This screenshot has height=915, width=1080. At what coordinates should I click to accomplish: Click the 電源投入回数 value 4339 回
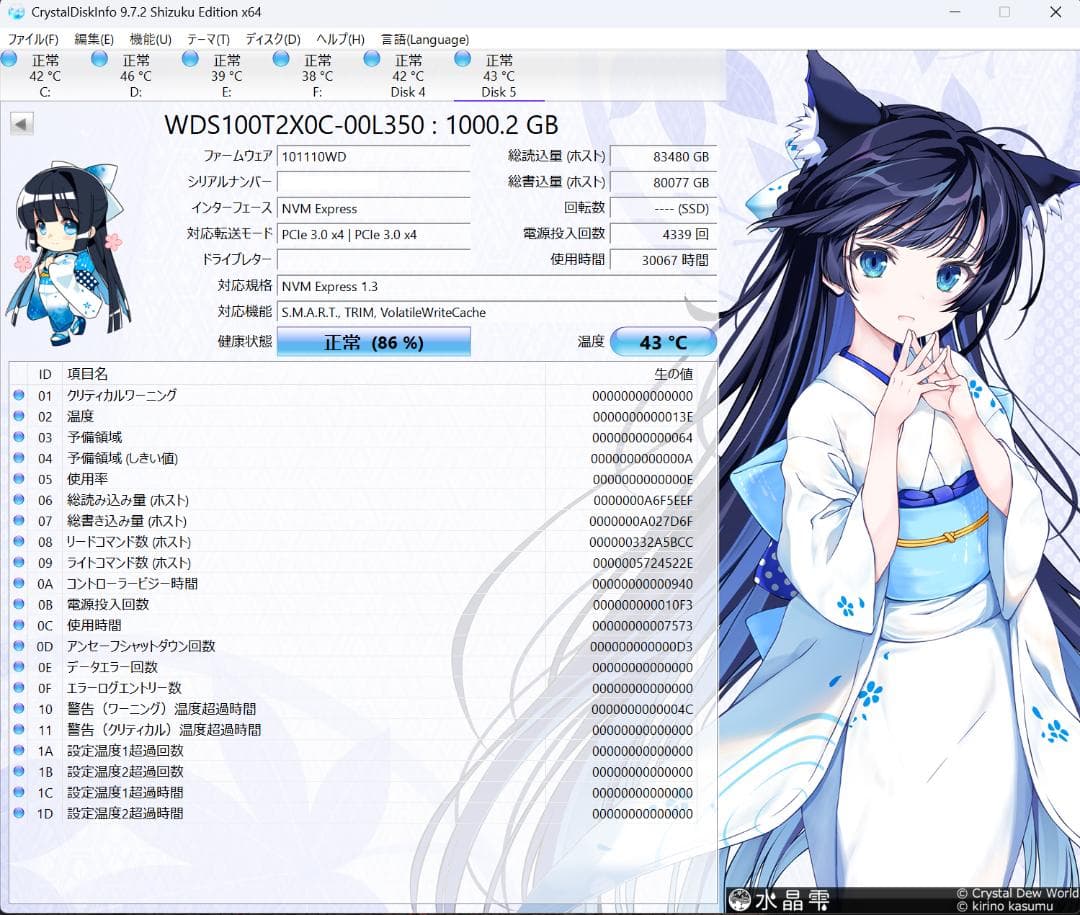tap(663, 234)
